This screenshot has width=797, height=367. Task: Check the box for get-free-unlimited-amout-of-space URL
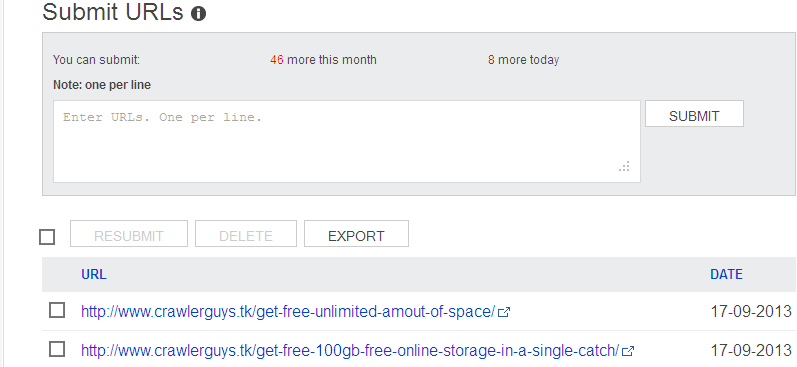pyautogui.click(x=57, y=310)
